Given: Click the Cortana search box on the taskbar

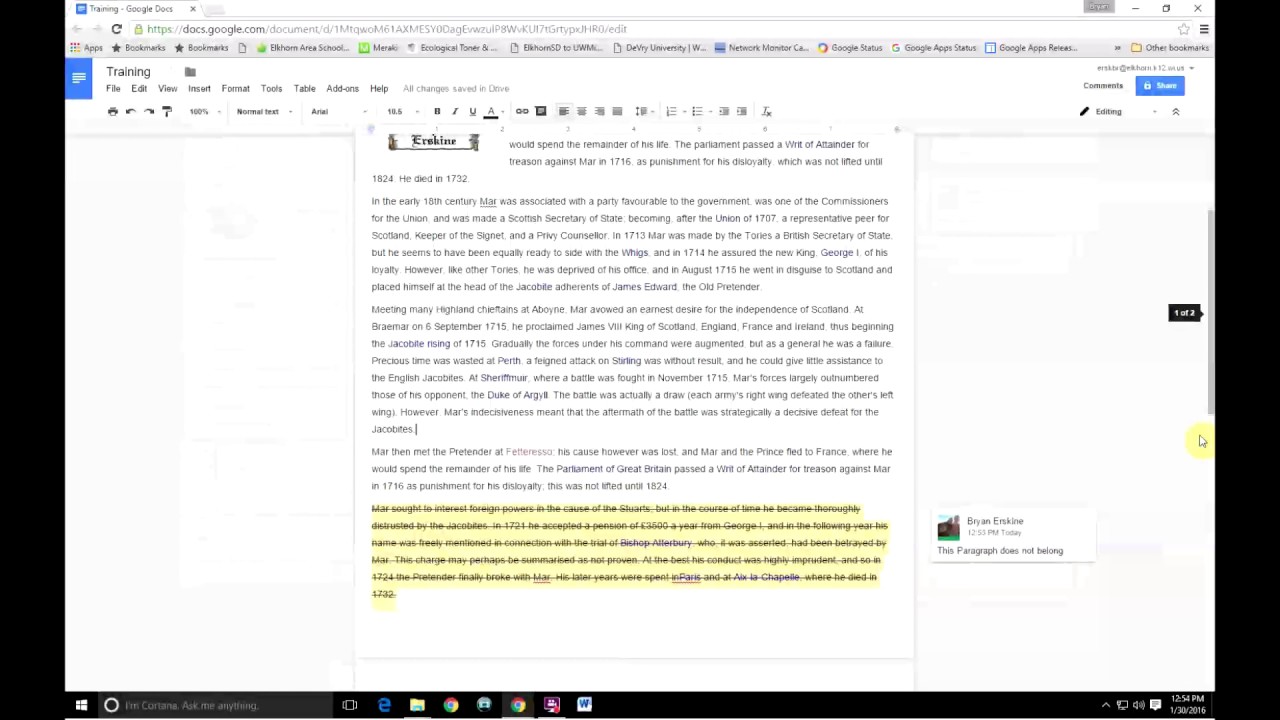Looking at the screenshot, I should [x=215, y=705].
